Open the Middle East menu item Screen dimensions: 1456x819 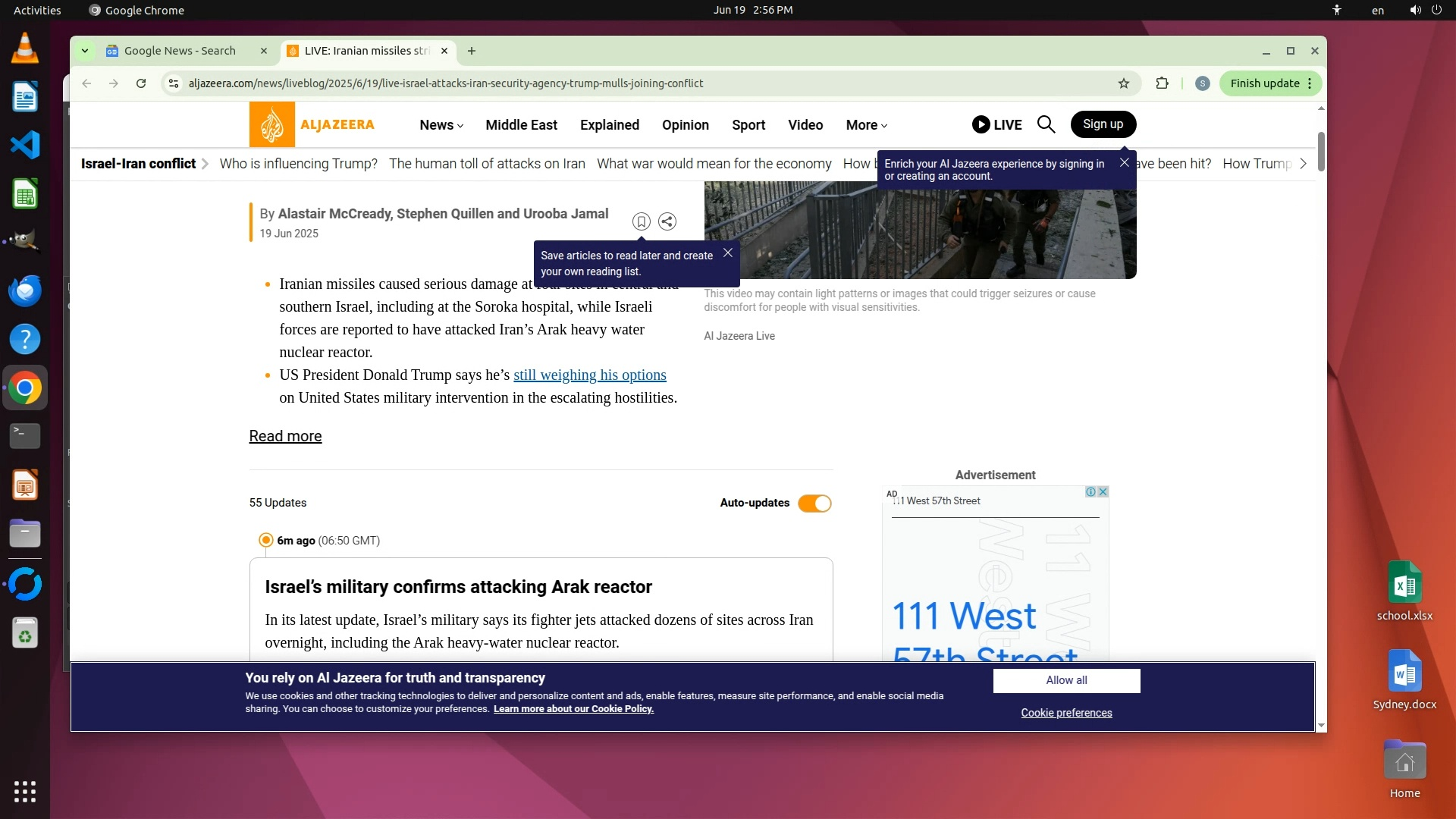click(521, 125)
